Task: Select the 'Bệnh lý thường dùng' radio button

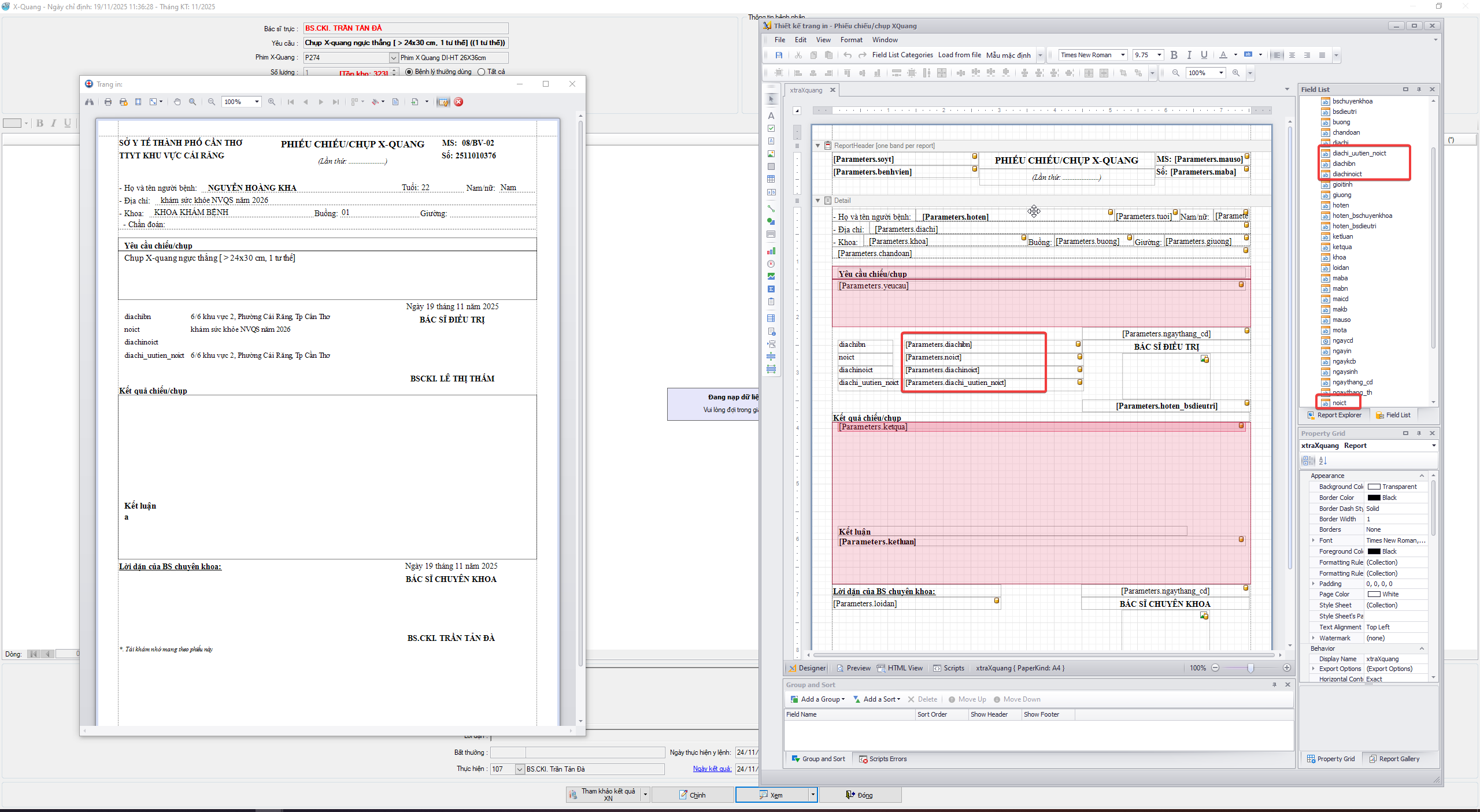Action: (x=409, y=72)
